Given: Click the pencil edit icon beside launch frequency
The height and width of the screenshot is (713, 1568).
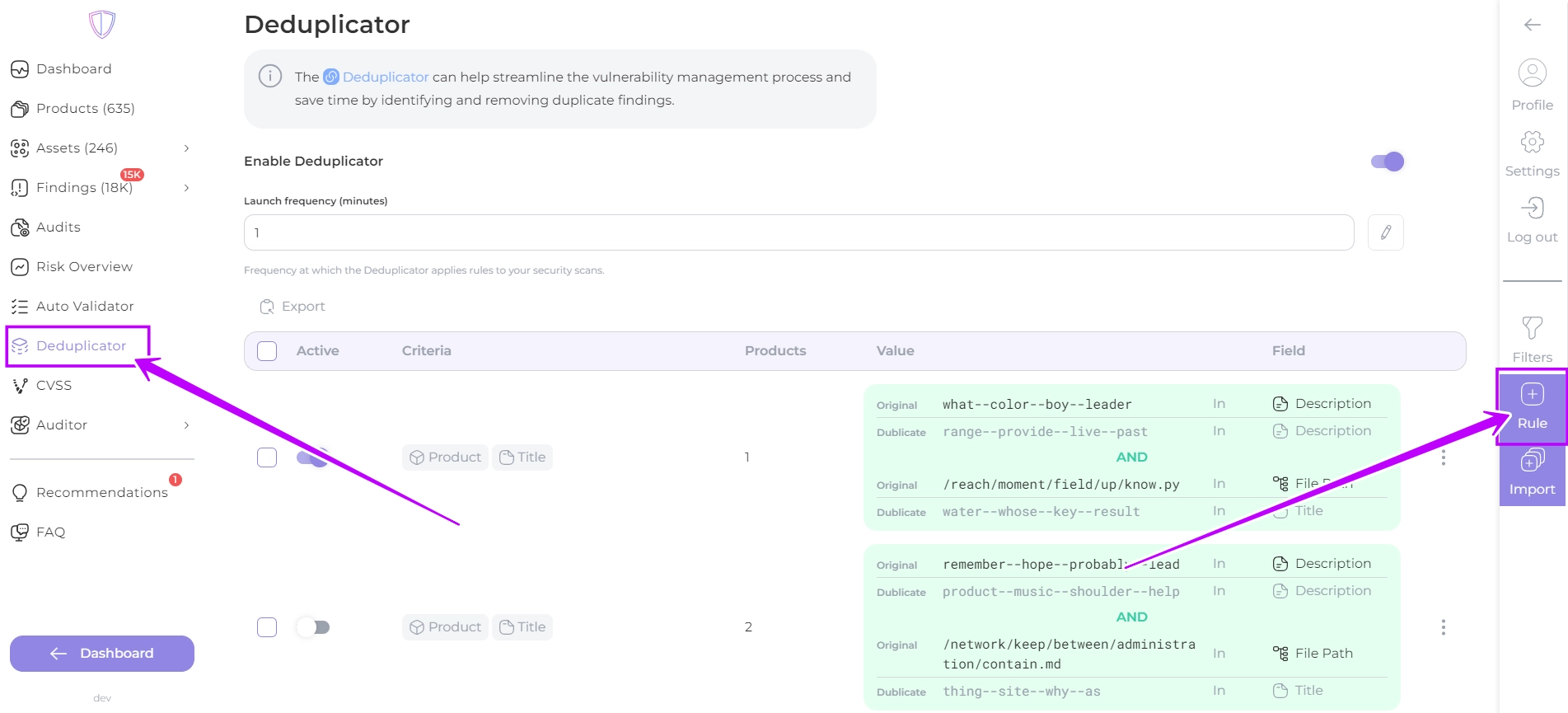Looking at the screenshot, I should [1385, 232].
